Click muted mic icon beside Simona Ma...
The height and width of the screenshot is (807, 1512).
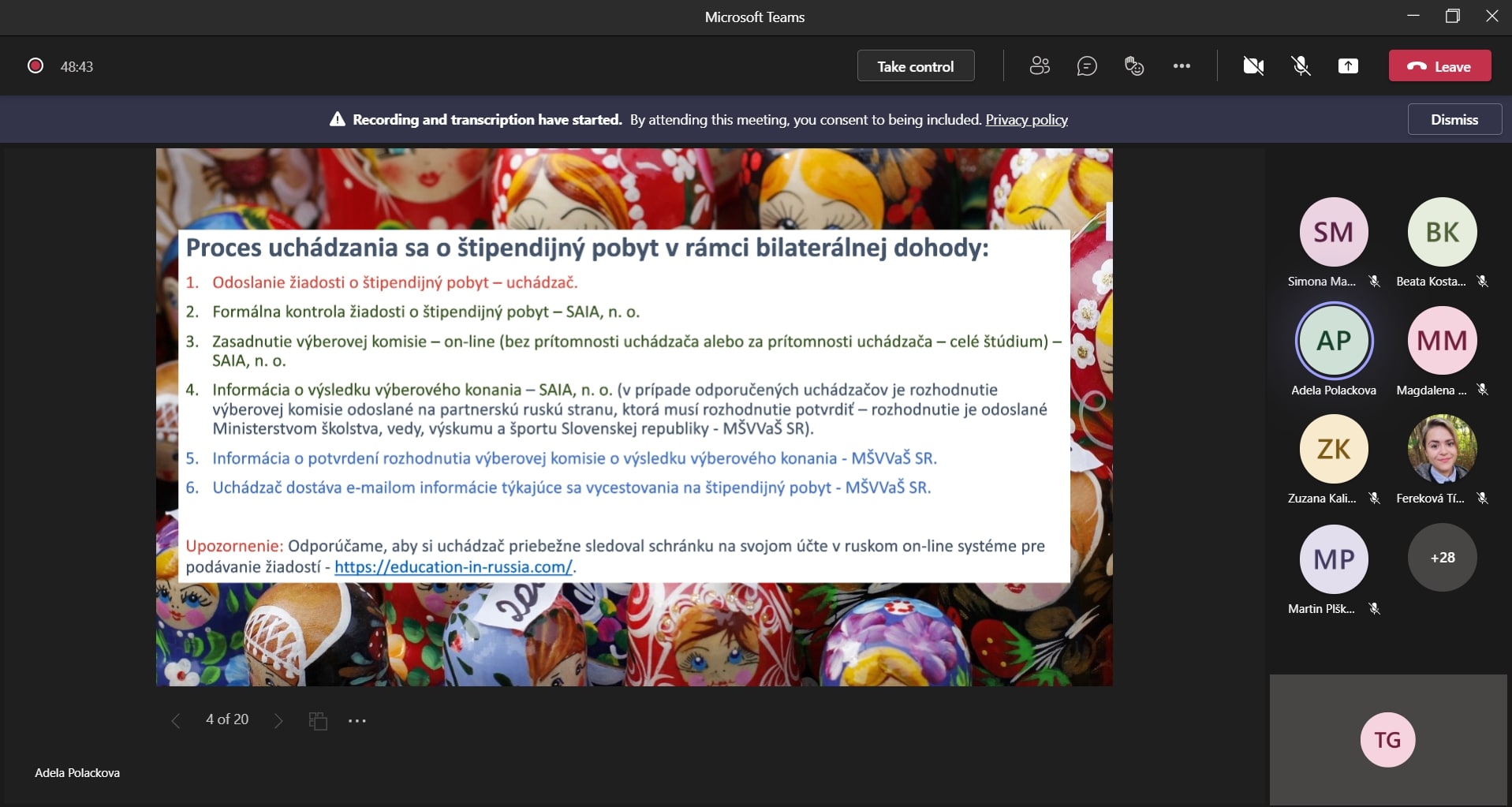[x=1375, y=282]
